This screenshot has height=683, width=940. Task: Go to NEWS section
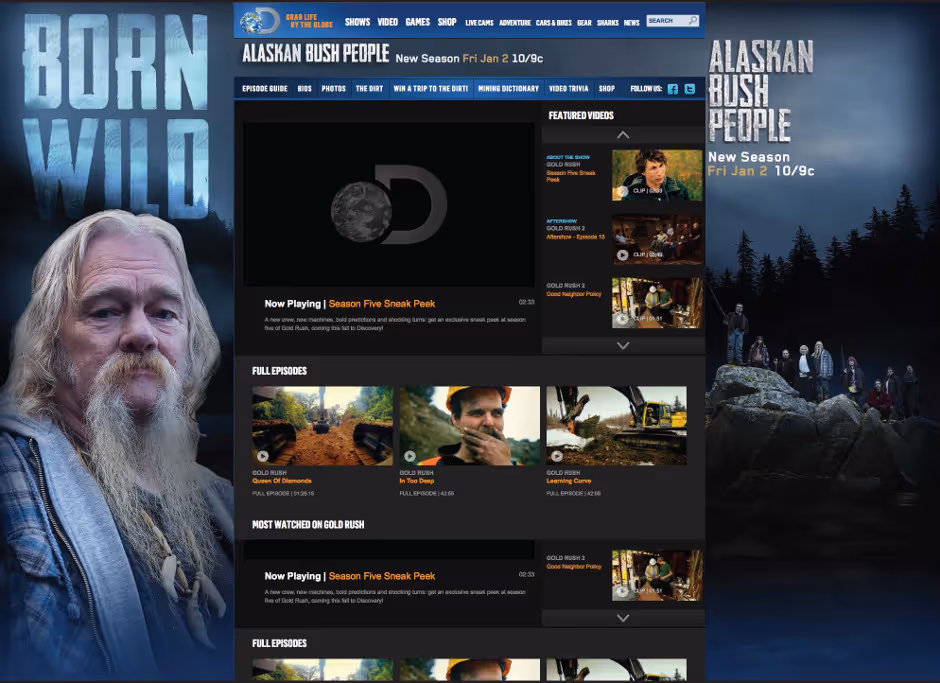point(632,23)
